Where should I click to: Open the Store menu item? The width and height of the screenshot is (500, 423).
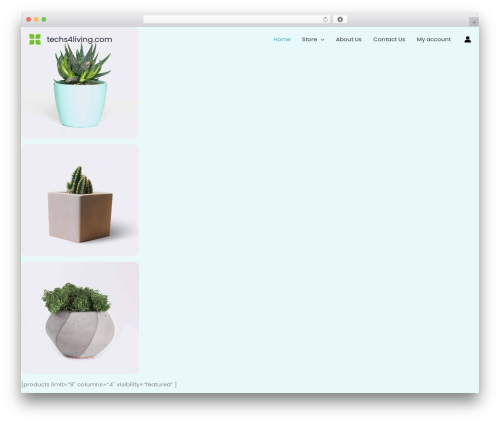click(x=309, y=39)
